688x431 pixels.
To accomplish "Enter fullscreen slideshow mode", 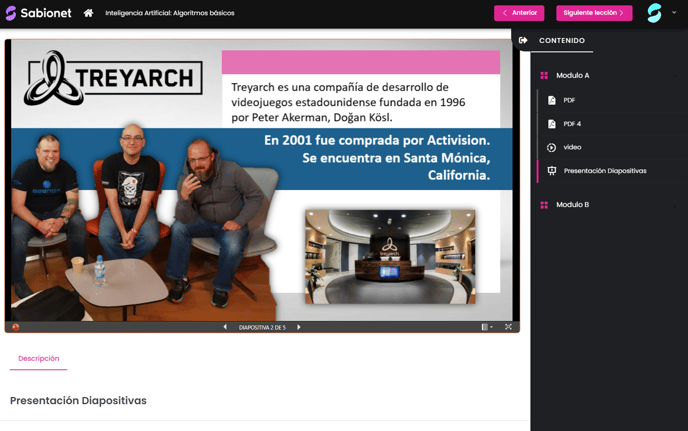I will click(508, 327).
